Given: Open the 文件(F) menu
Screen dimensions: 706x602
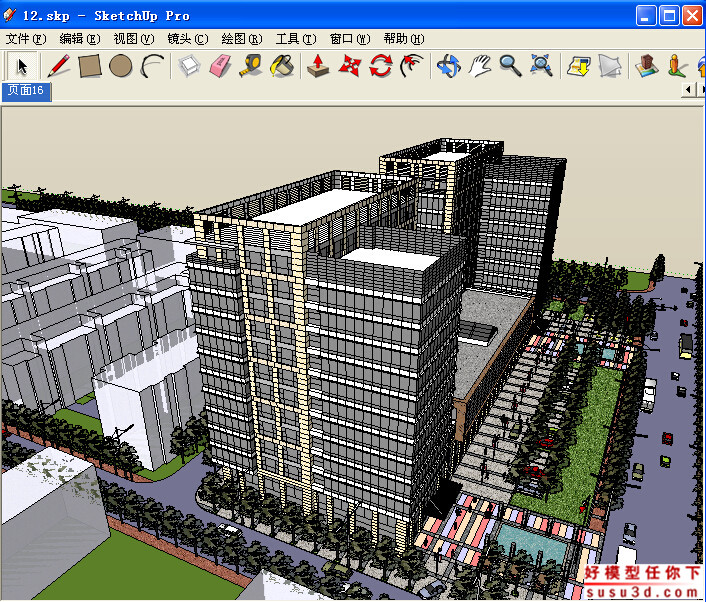Looking at the screenshot, I should click(26, 39).
